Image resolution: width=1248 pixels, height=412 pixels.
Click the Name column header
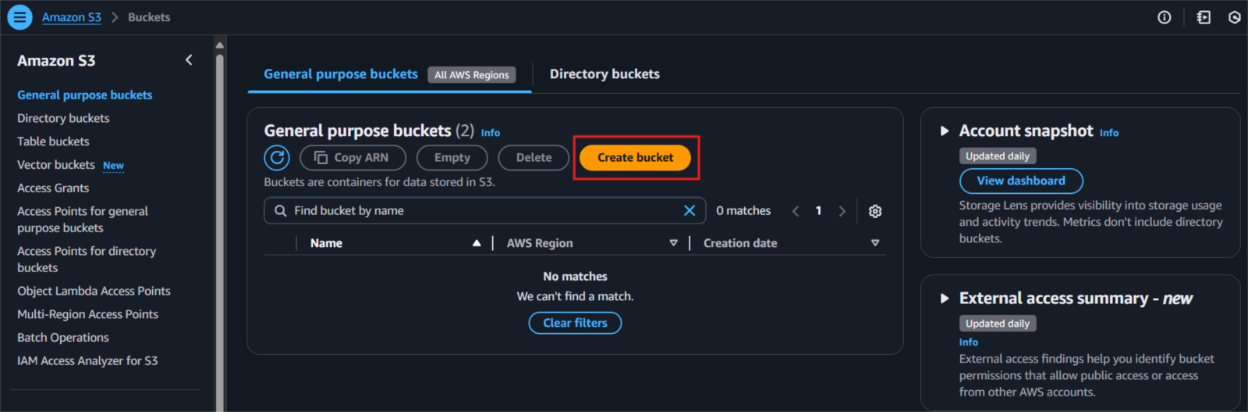[326, 243]
